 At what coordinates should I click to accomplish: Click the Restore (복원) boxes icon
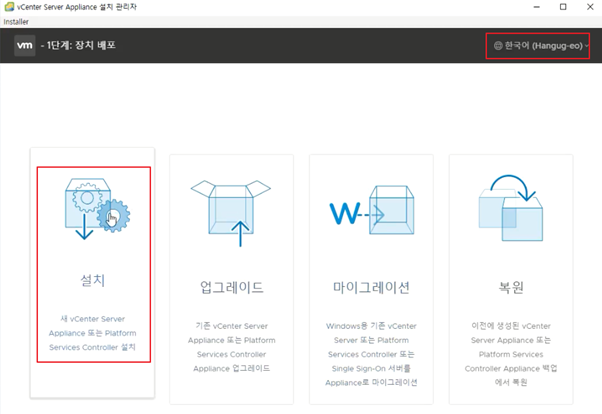(511, 208)
